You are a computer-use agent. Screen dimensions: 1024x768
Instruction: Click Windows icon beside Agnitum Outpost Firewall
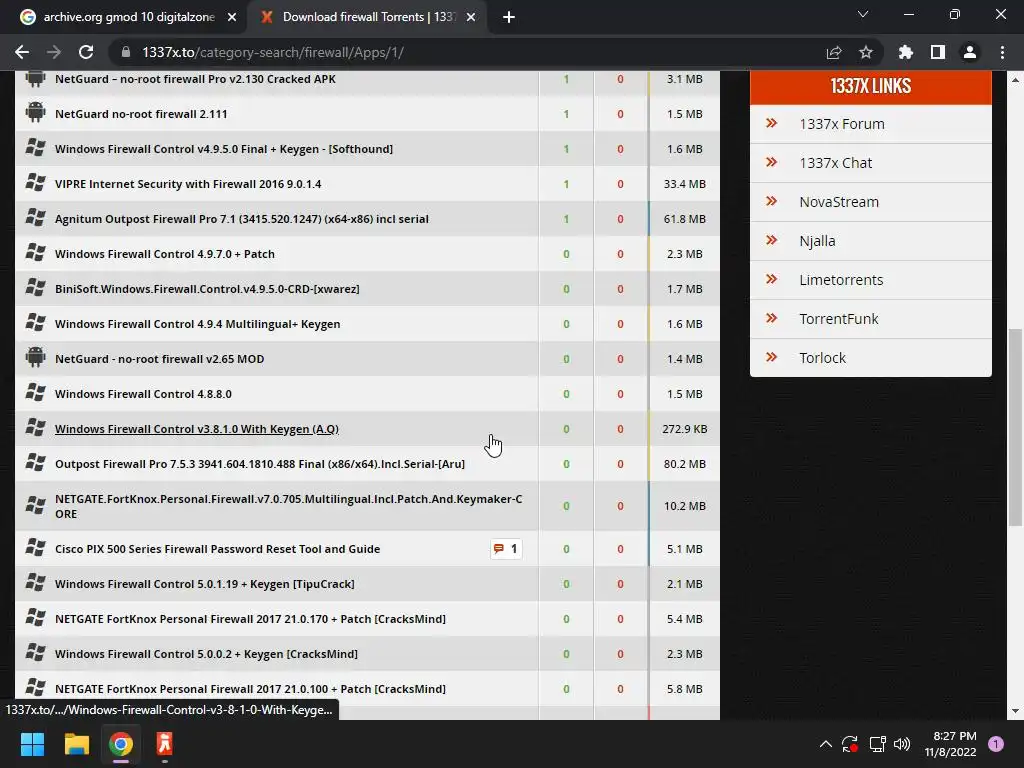point(35,218)
